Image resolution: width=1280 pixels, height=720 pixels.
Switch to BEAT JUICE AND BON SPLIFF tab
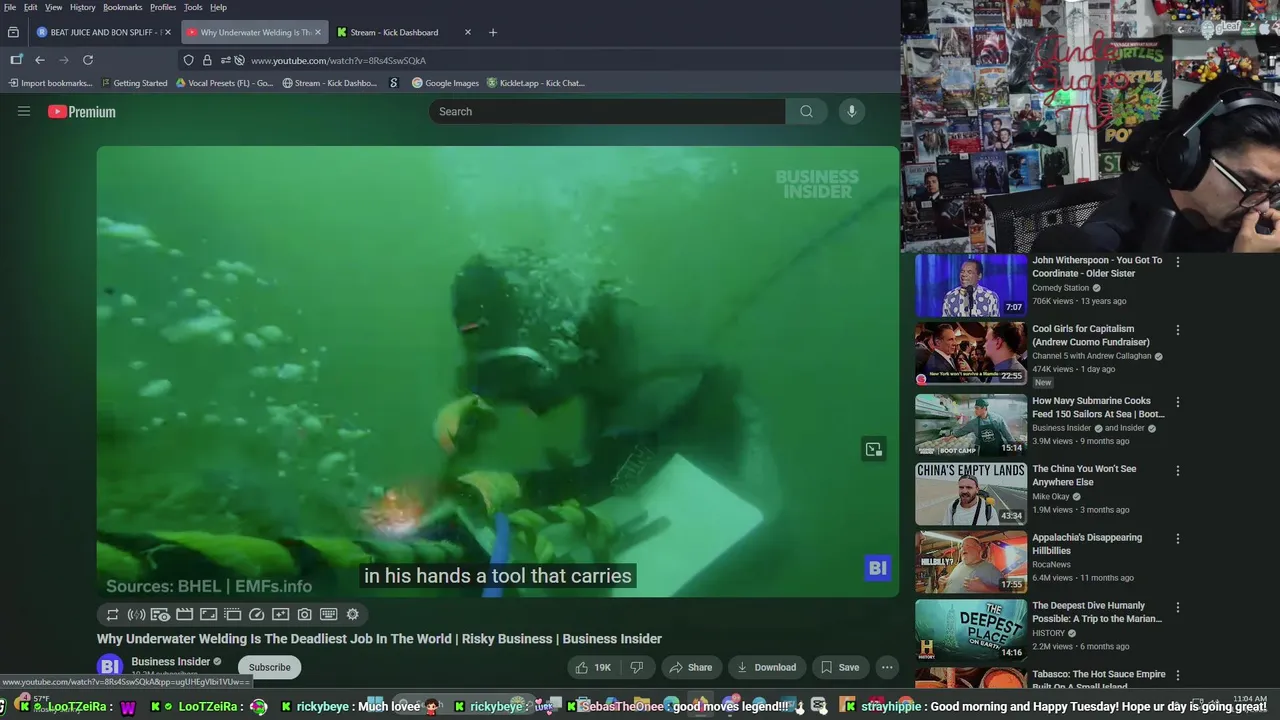coord(103,32)
